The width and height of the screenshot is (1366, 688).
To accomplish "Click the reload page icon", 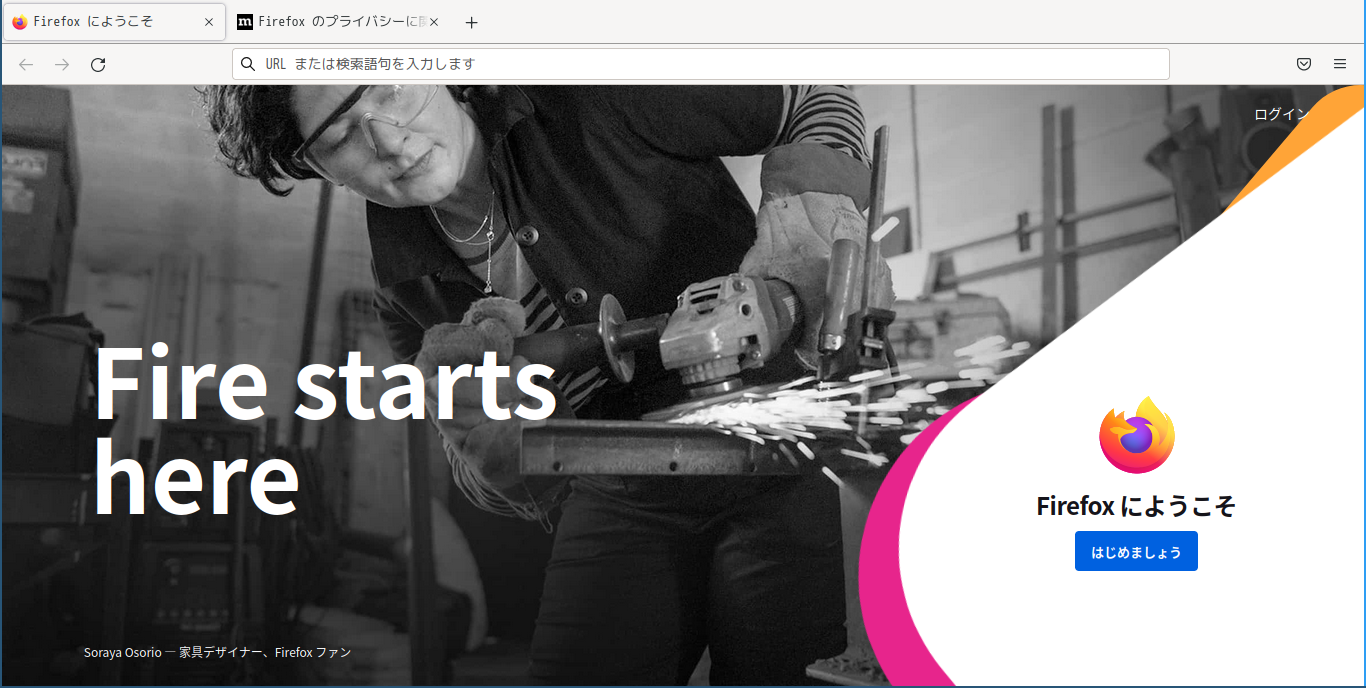I will coord(98,65).
